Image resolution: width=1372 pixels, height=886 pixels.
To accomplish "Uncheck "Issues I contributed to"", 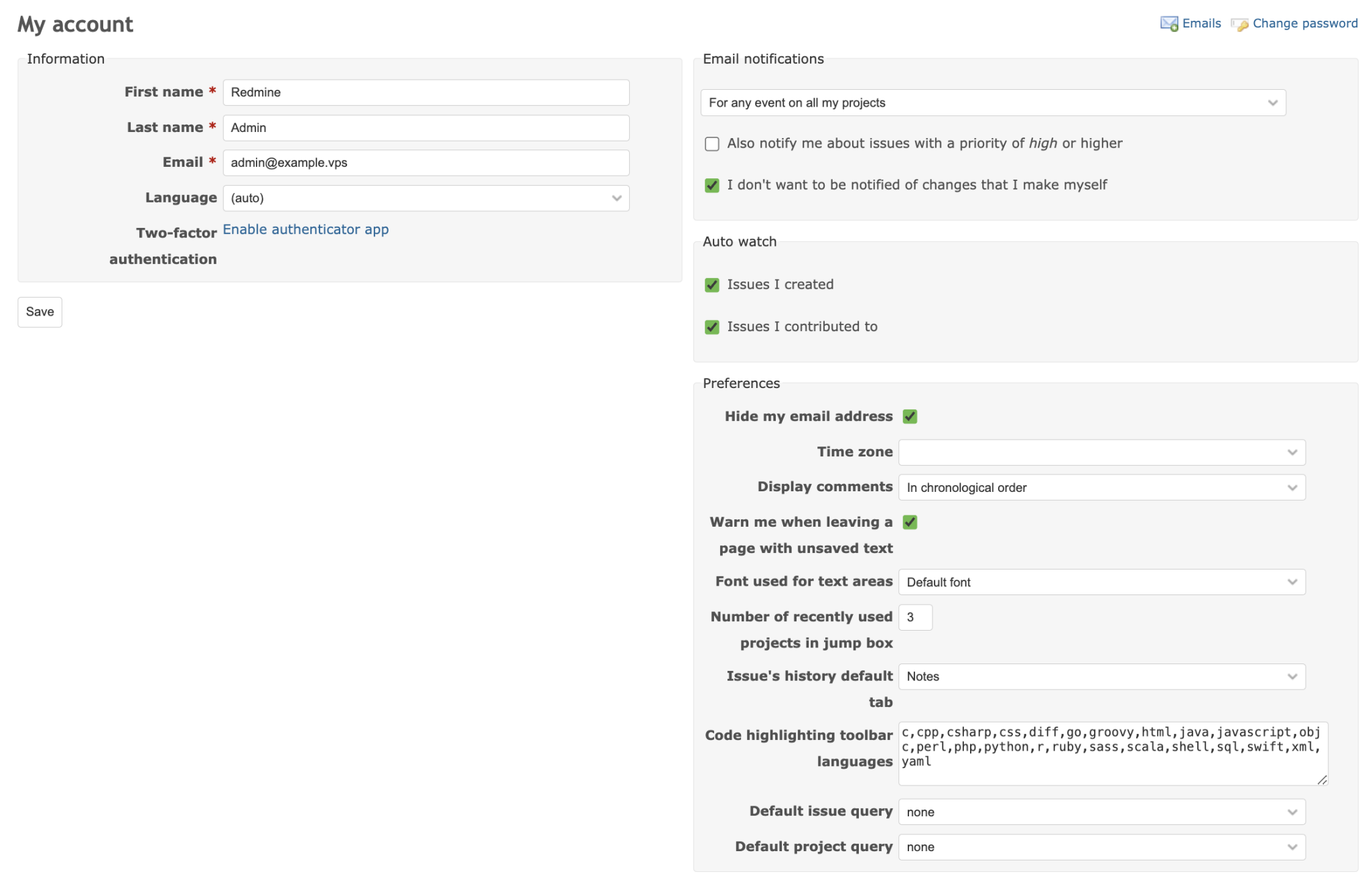I will tap(711, 327).
